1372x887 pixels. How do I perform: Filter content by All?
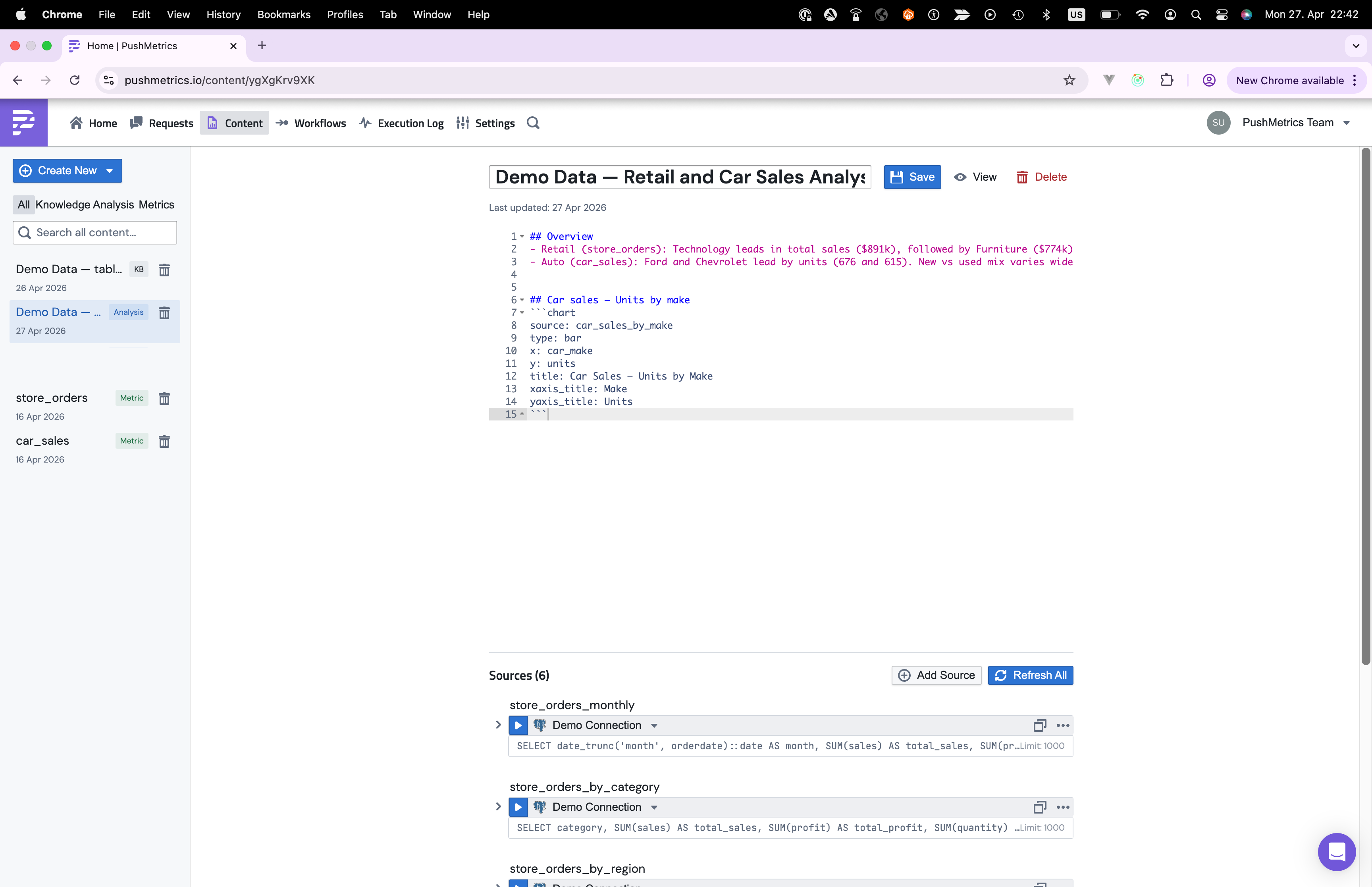(x=23, y=204)
